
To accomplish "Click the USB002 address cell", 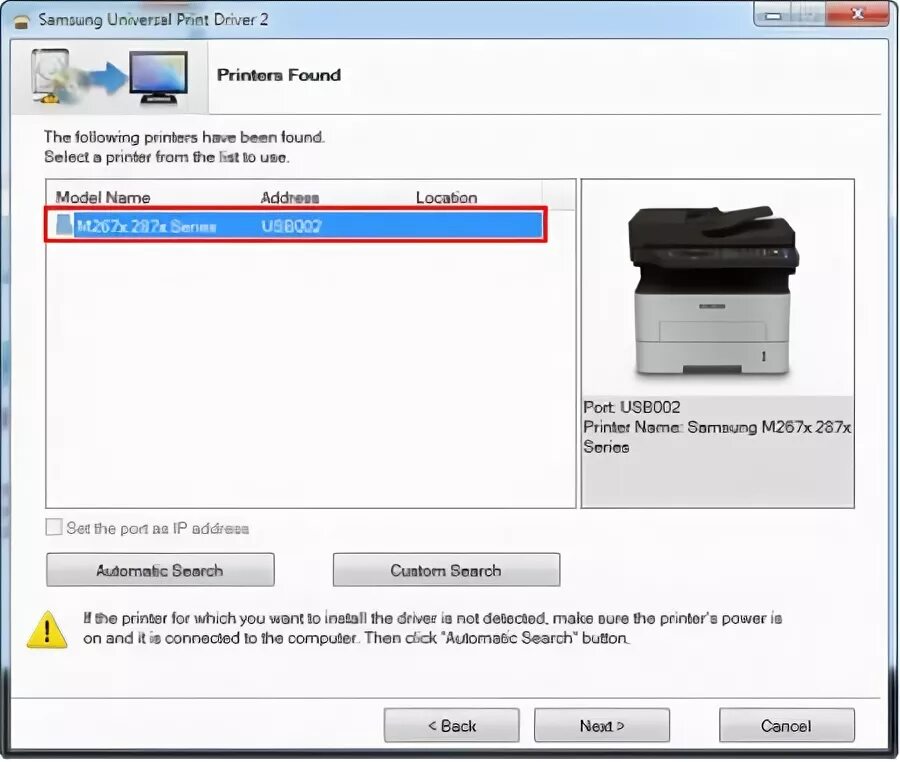I will pyautogui.click(x=291, y=226).
